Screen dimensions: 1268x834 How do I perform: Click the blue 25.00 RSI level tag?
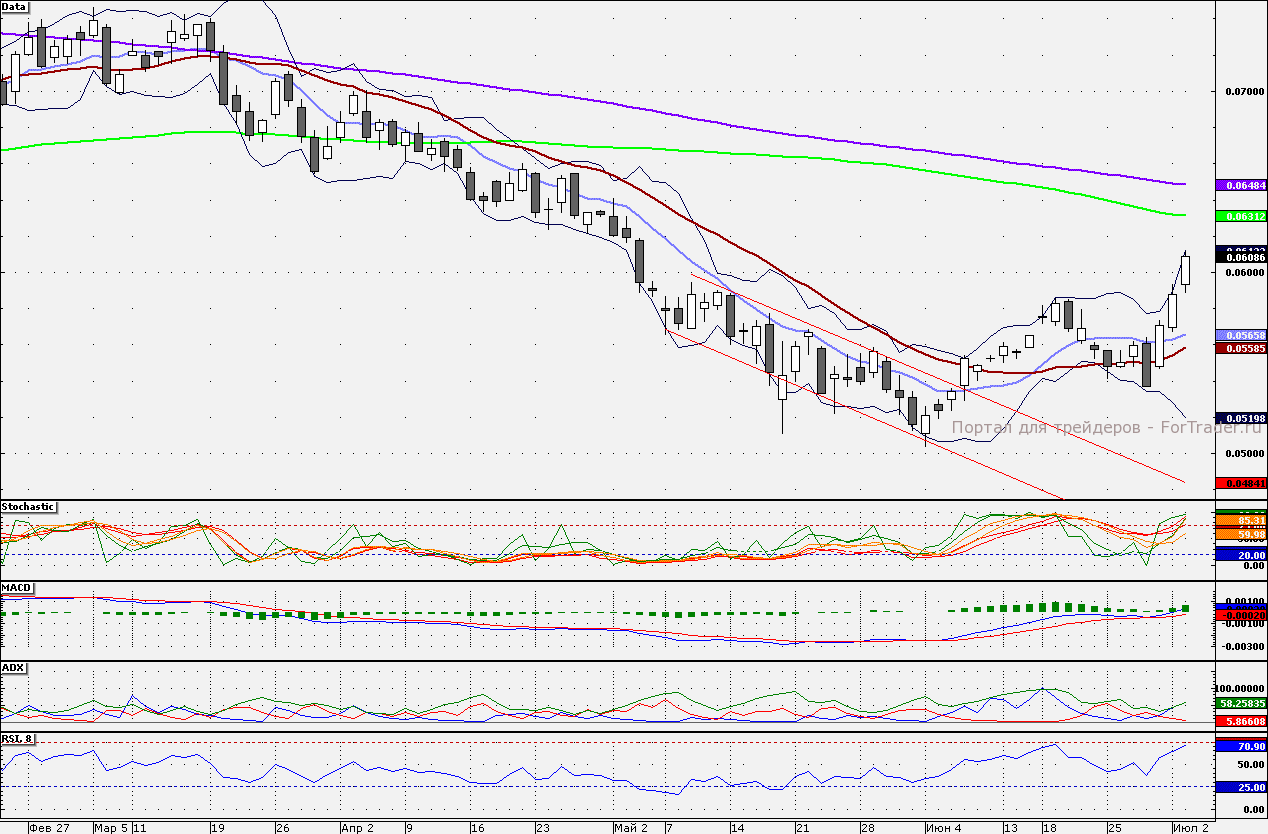pos(1240,787)
